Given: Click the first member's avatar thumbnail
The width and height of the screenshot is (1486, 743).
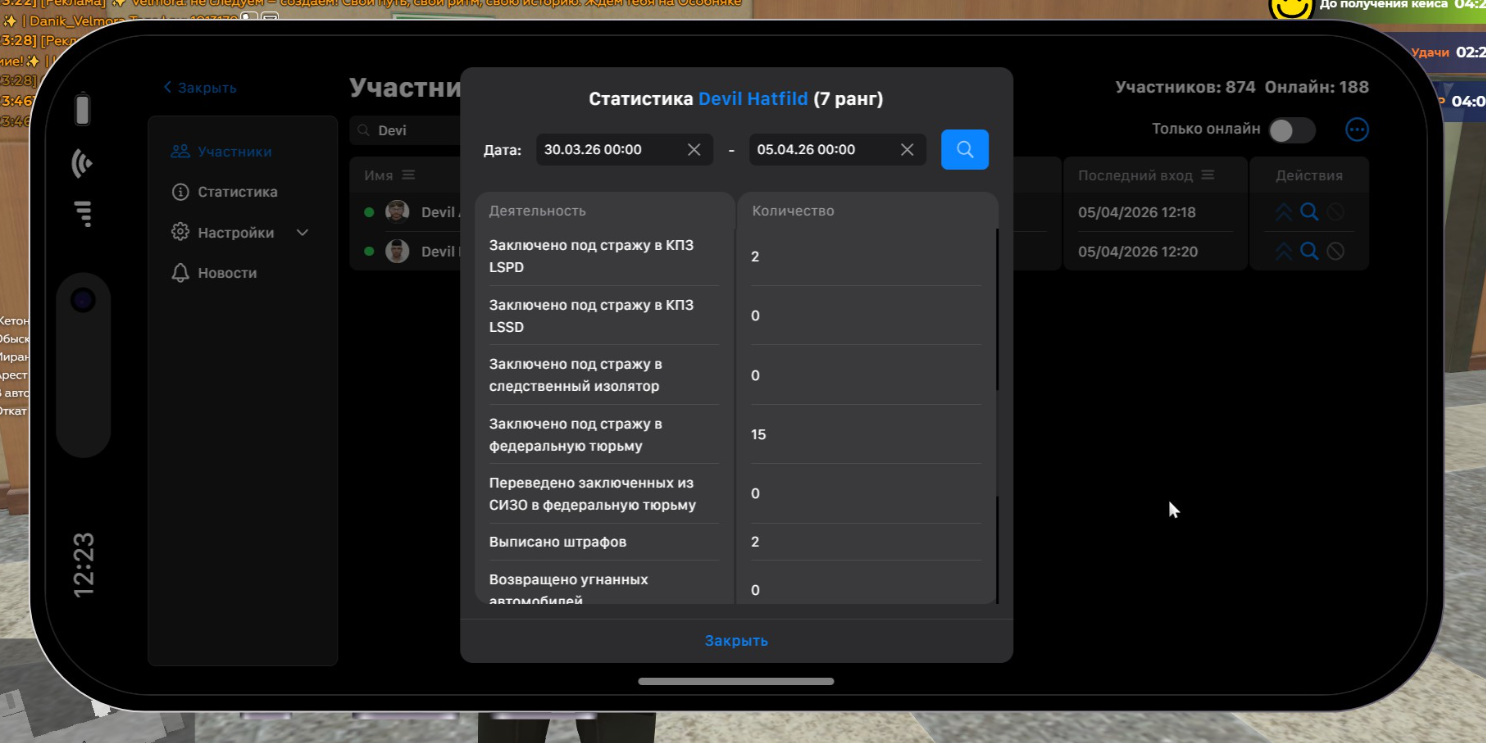Looking at the screenshot, I should coord(397,212).
